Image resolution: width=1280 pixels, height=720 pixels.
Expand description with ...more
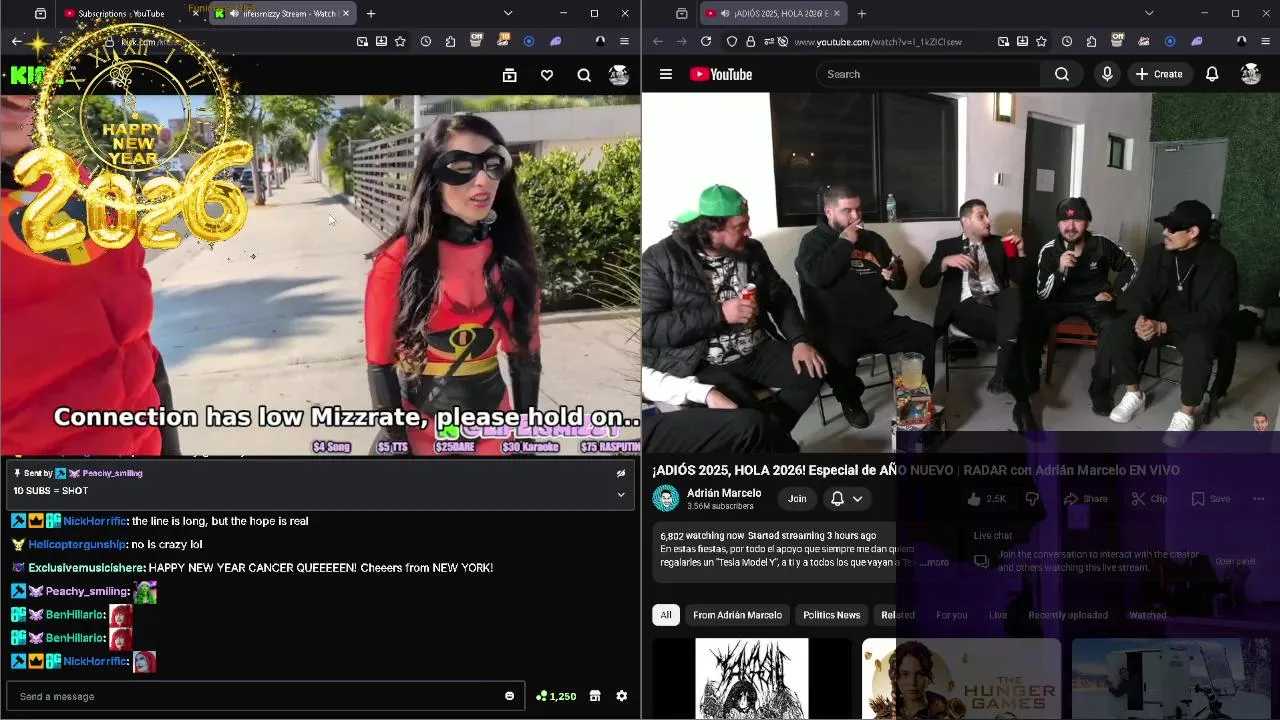pyautogui.click(x=933, y=562)
